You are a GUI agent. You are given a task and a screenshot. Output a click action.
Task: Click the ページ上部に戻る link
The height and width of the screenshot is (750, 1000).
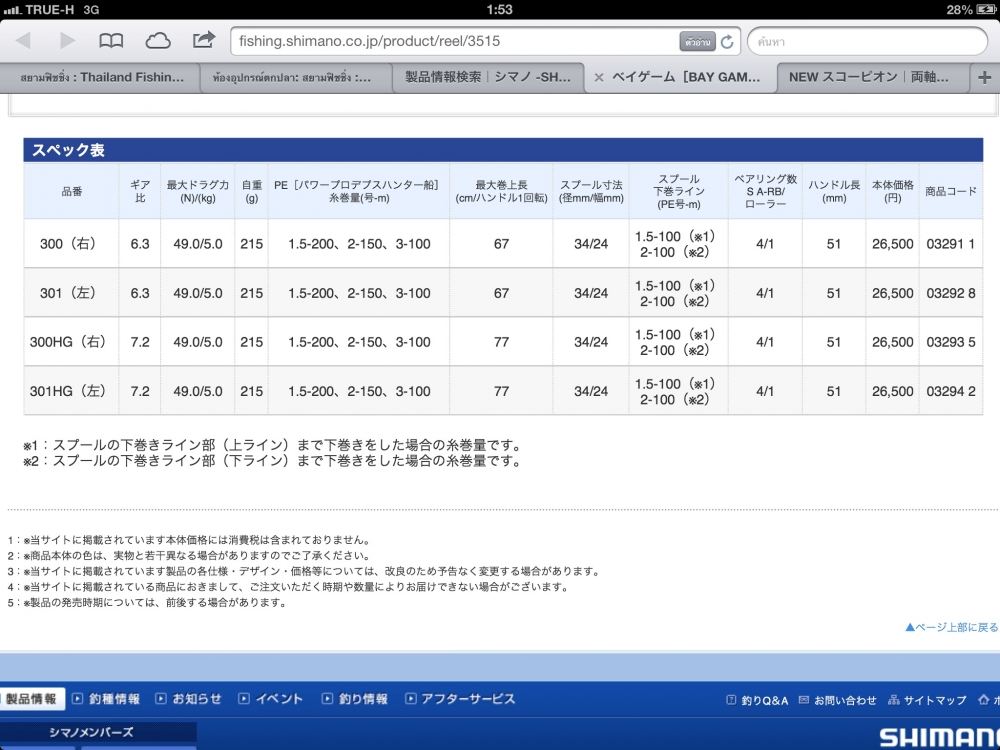coord(952,627)
